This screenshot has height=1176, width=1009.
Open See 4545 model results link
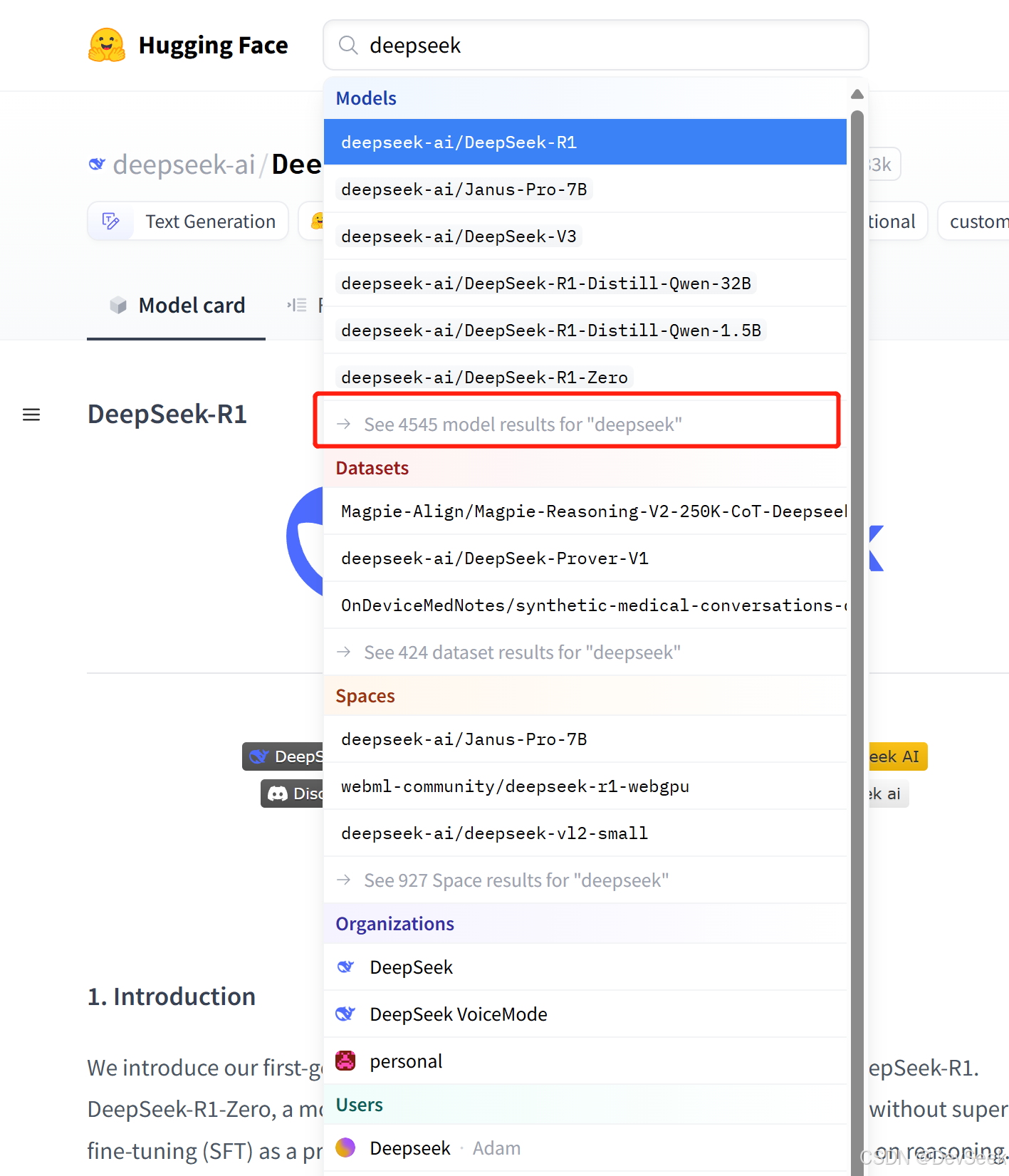coord(585,424)
